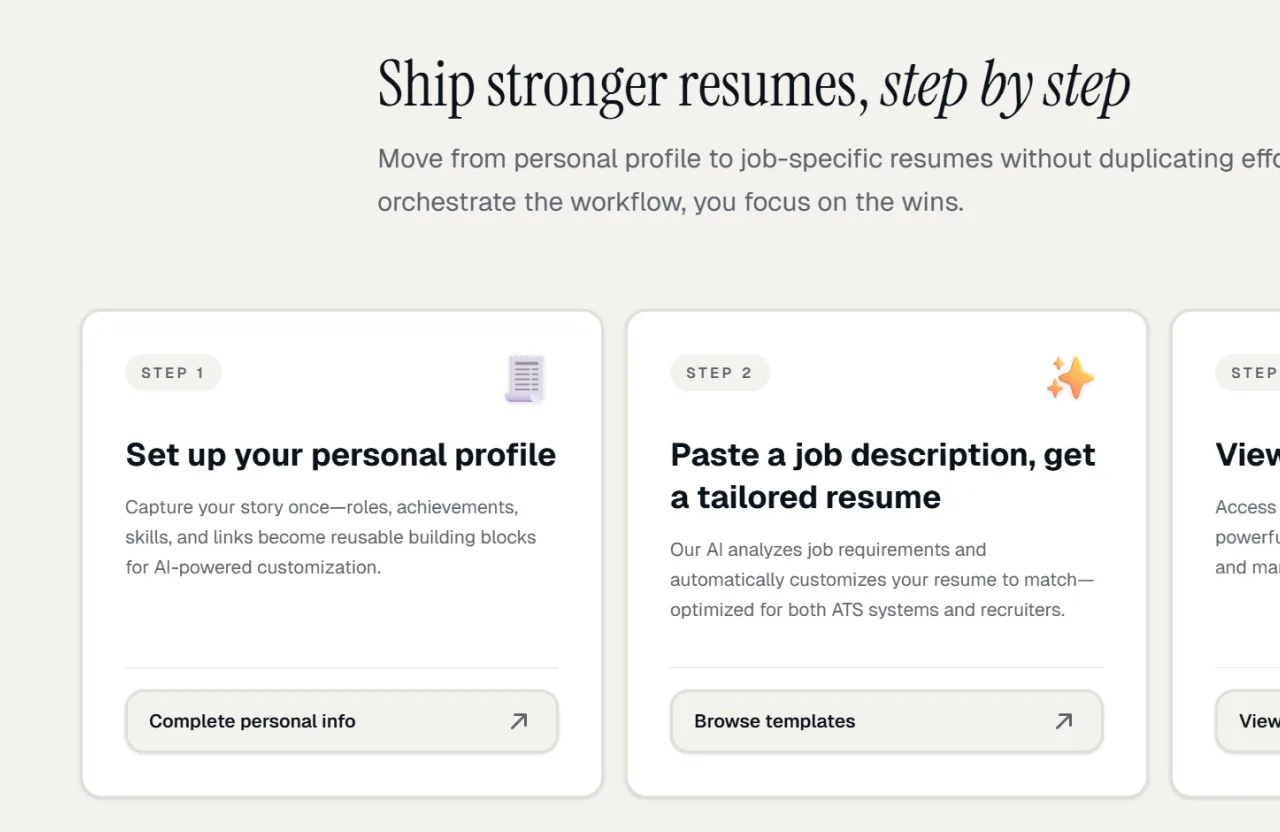Open the Complete personal info text label
Screen dimensions: 1280x832
tap(252, 721)
